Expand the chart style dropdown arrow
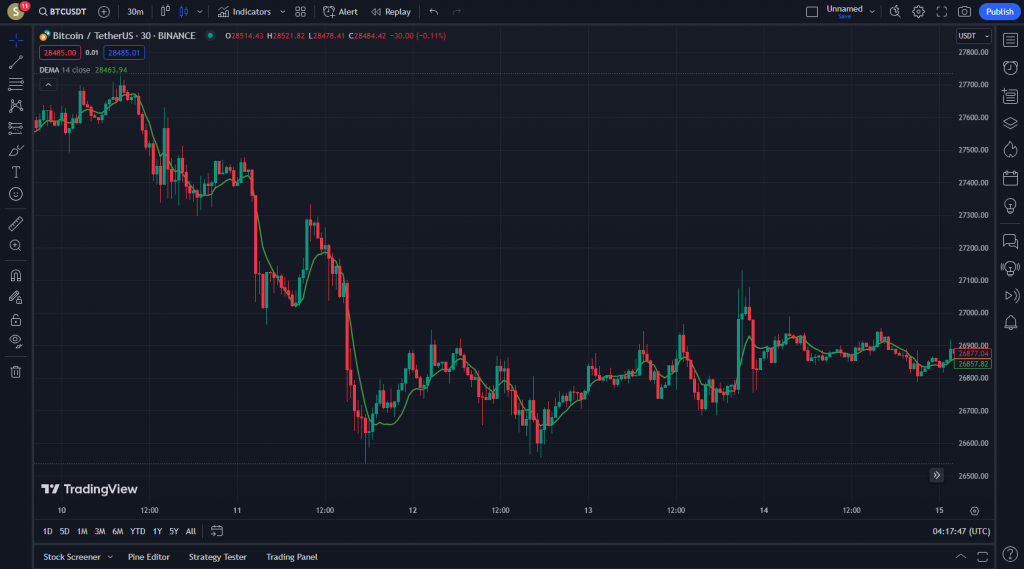1024x569 pixels. pyautogui.click(x=200, y=12)
